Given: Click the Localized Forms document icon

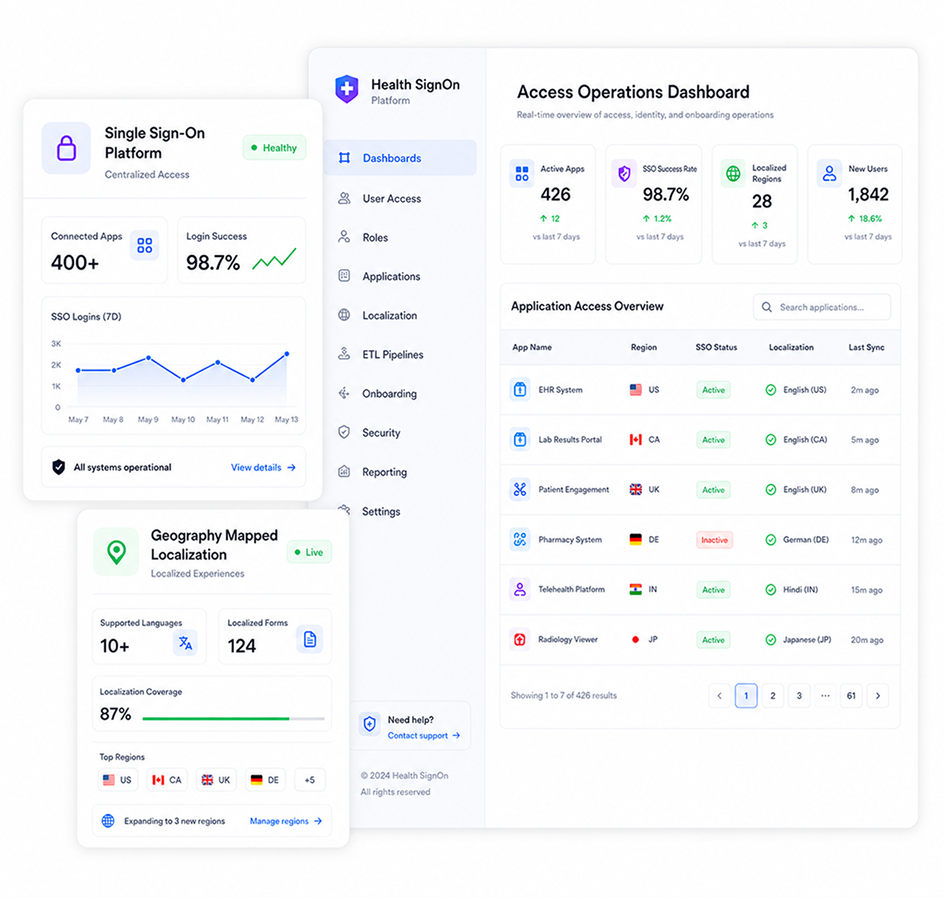Looking at the screenshot, I should click(x=310, y=639).
